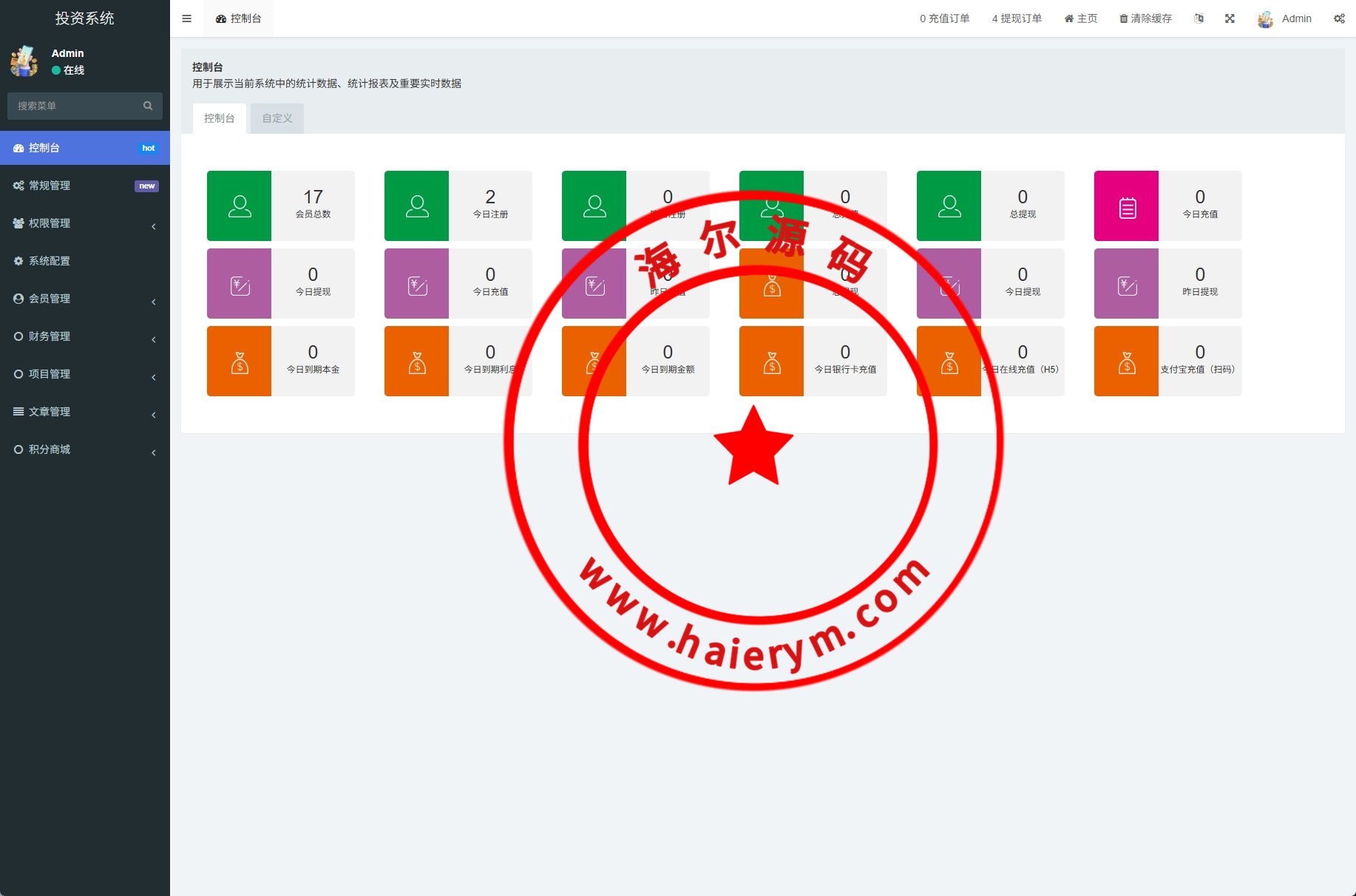Click the pink clipboard icon for 今日充值
The image size is (1356, 896).
(1126, 206)
